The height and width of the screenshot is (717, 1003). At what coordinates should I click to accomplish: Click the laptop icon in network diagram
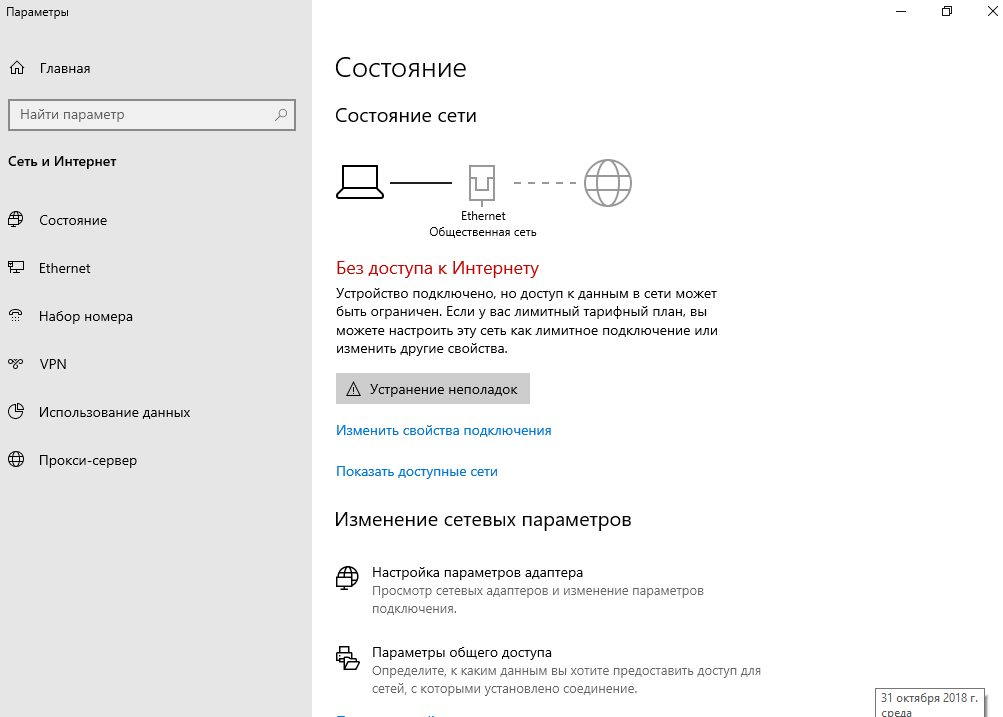[x=360, y=182]
